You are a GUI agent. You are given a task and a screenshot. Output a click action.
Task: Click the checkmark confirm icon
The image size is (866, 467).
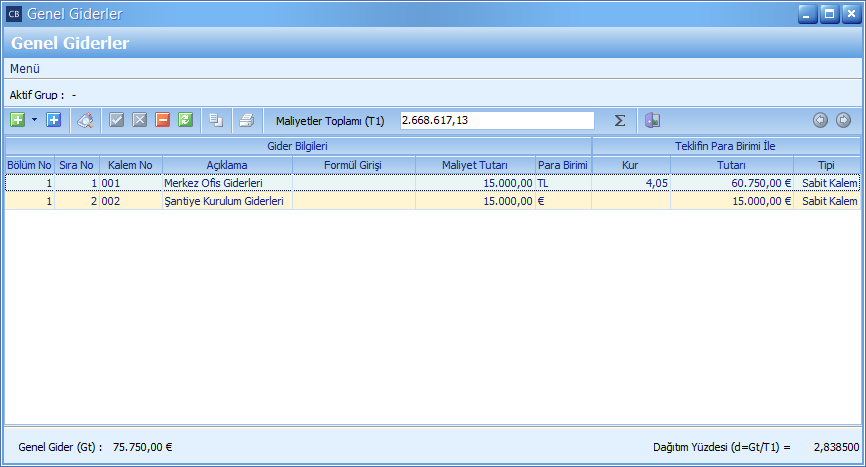[x=117, y=120]
